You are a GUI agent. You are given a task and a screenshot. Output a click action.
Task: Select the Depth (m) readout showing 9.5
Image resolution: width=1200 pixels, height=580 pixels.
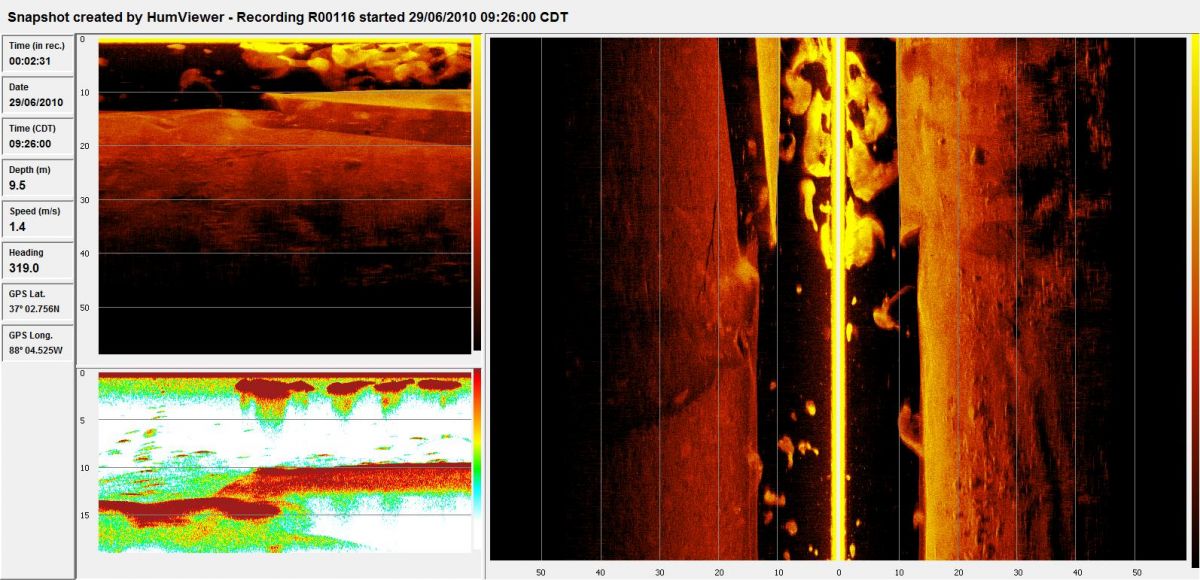click(38, 178)
